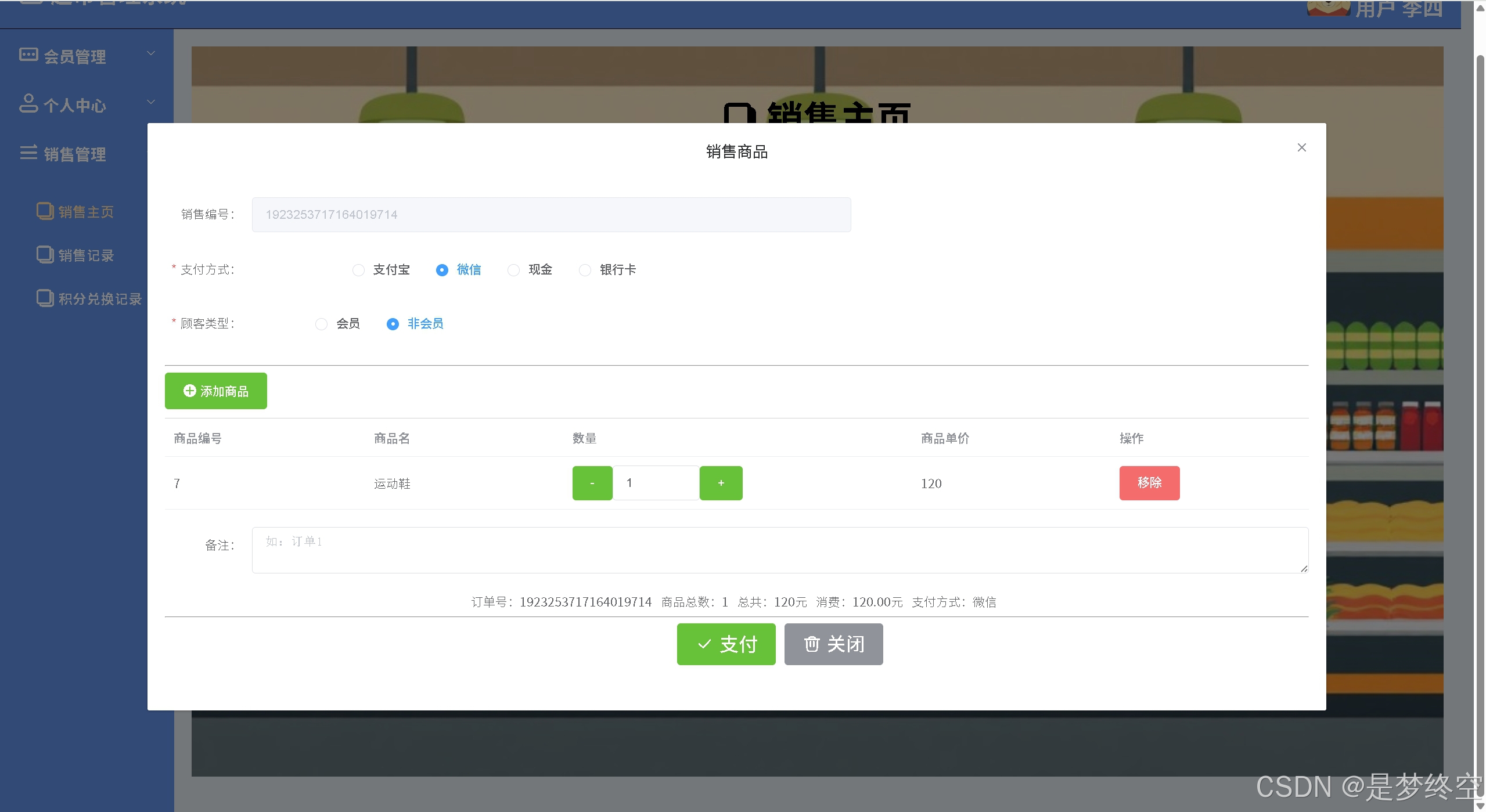The image size is (1486, 812).
Task: Click the 销售主页 submenu icon
Action: pos(45,211)
